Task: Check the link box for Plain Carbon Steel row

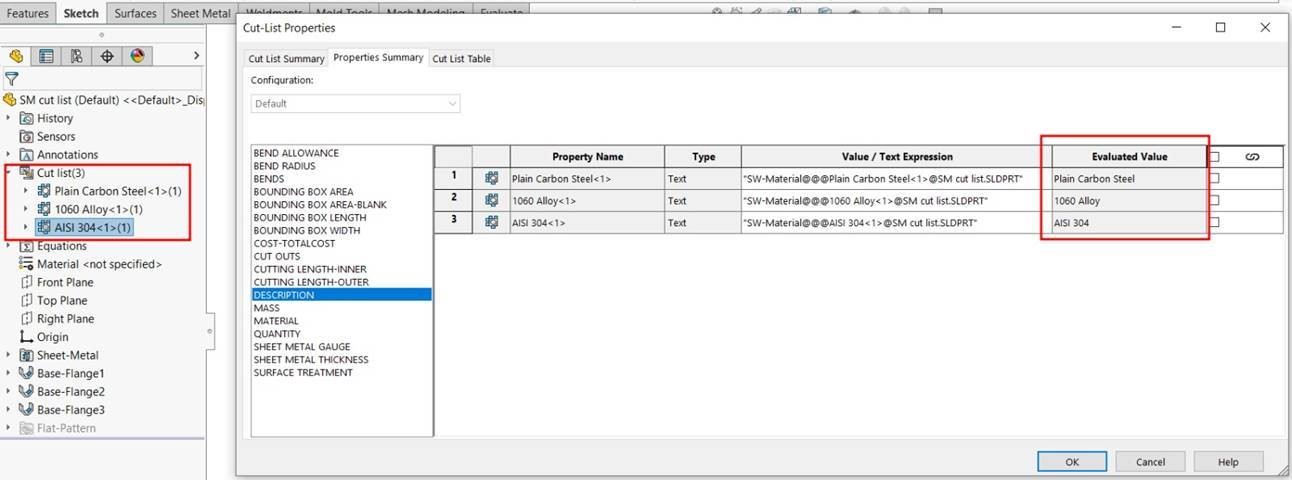Action: pos(1215,178)
